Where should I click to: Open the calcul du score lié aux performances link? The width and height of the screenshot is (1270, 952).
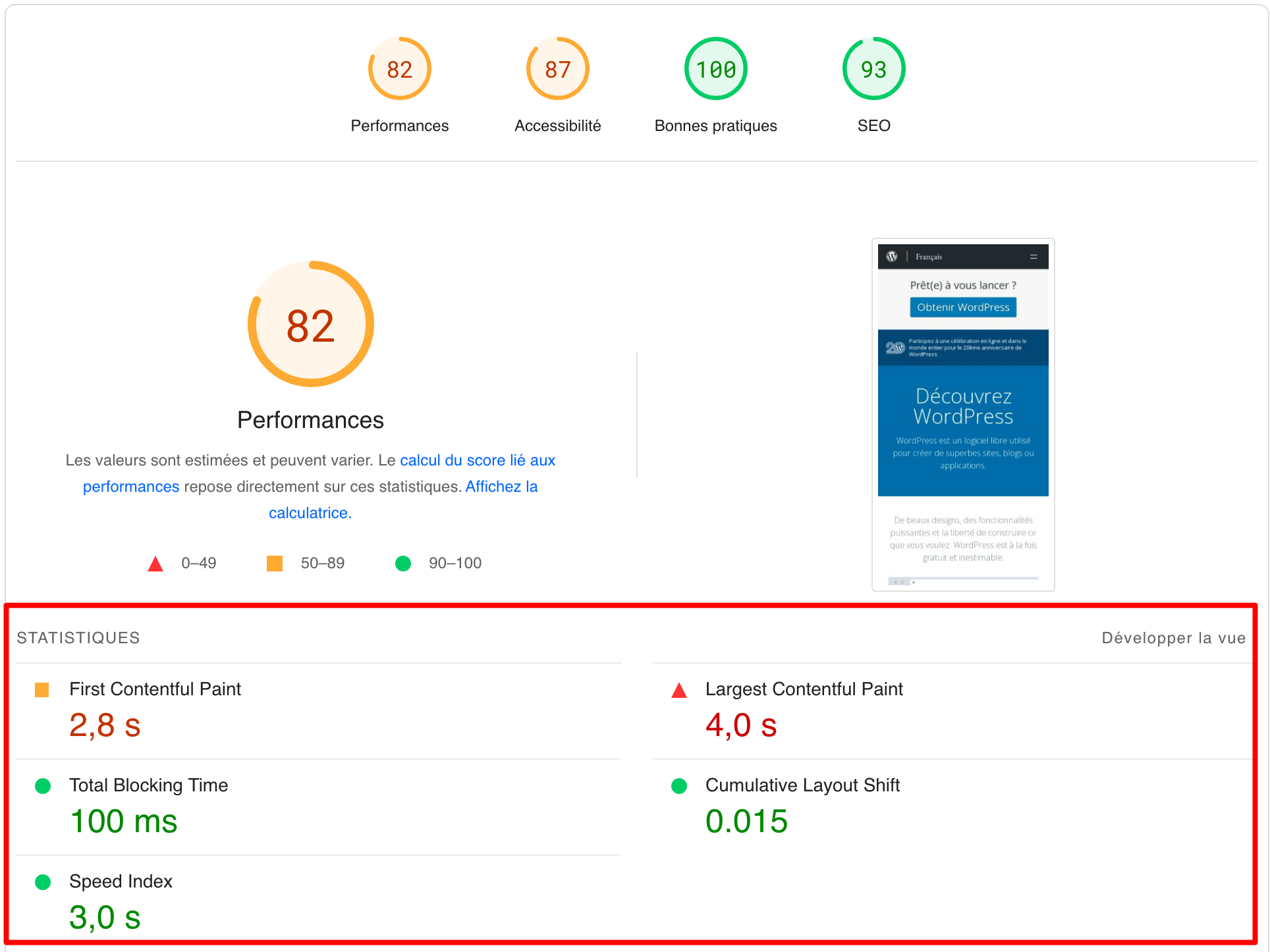(477, 460)
